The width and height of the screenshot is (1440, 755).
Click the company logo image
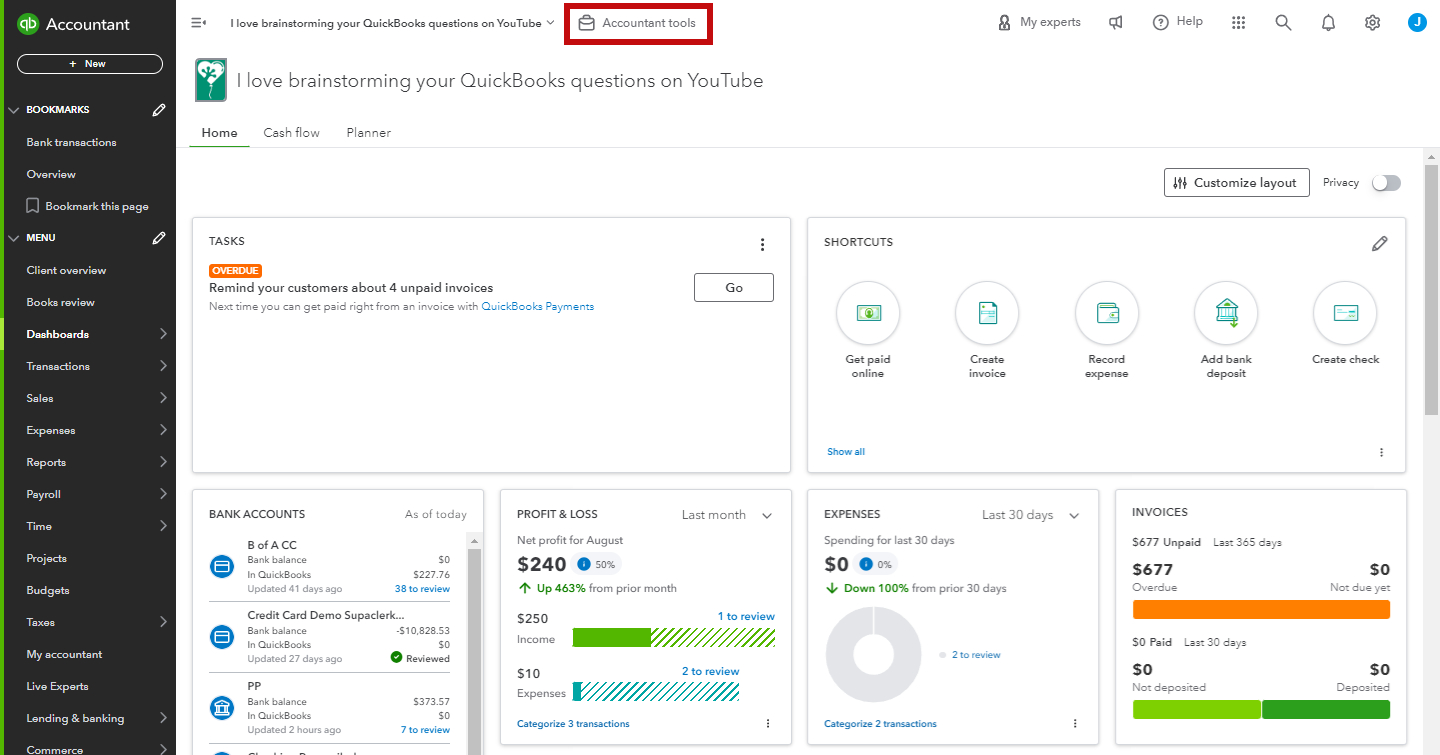(x=211, y=80)
